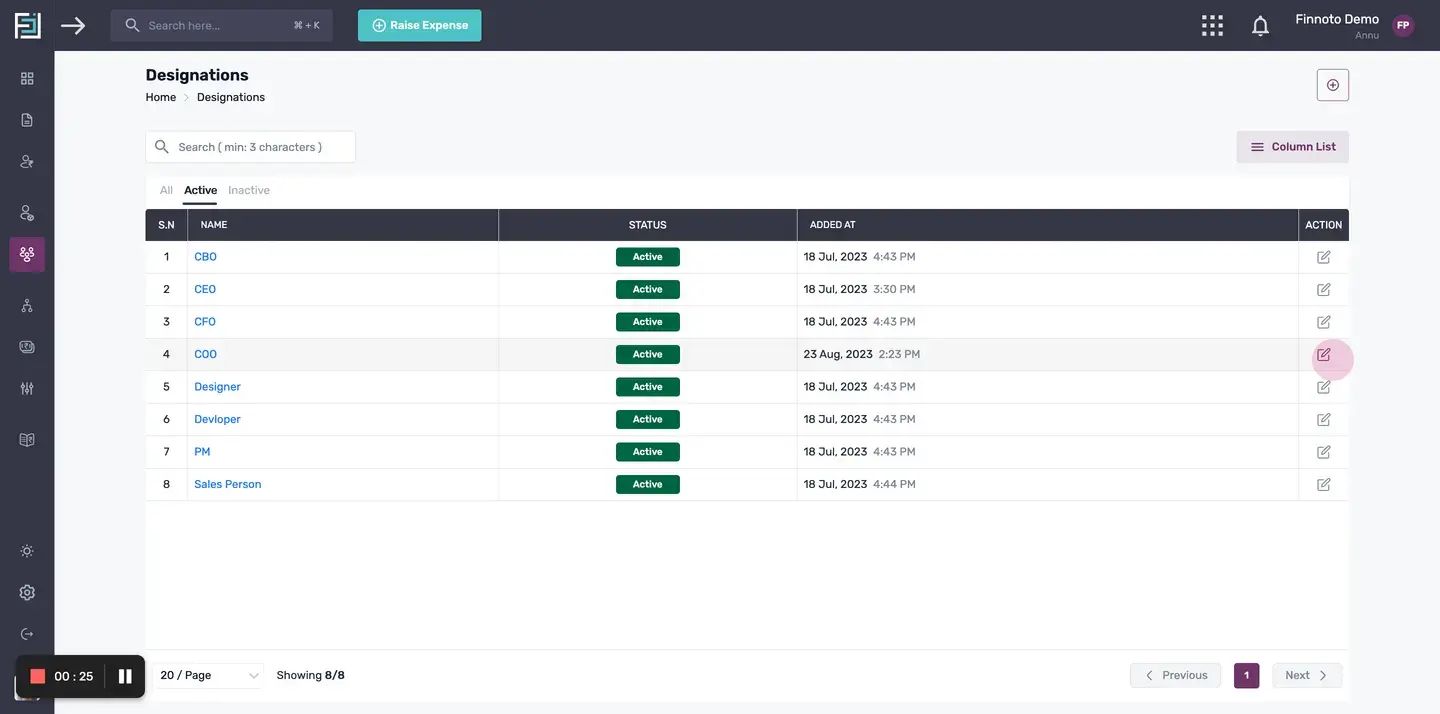1440x714 pixels.
Task: Pause the screen recording
Action: [125, 677]
